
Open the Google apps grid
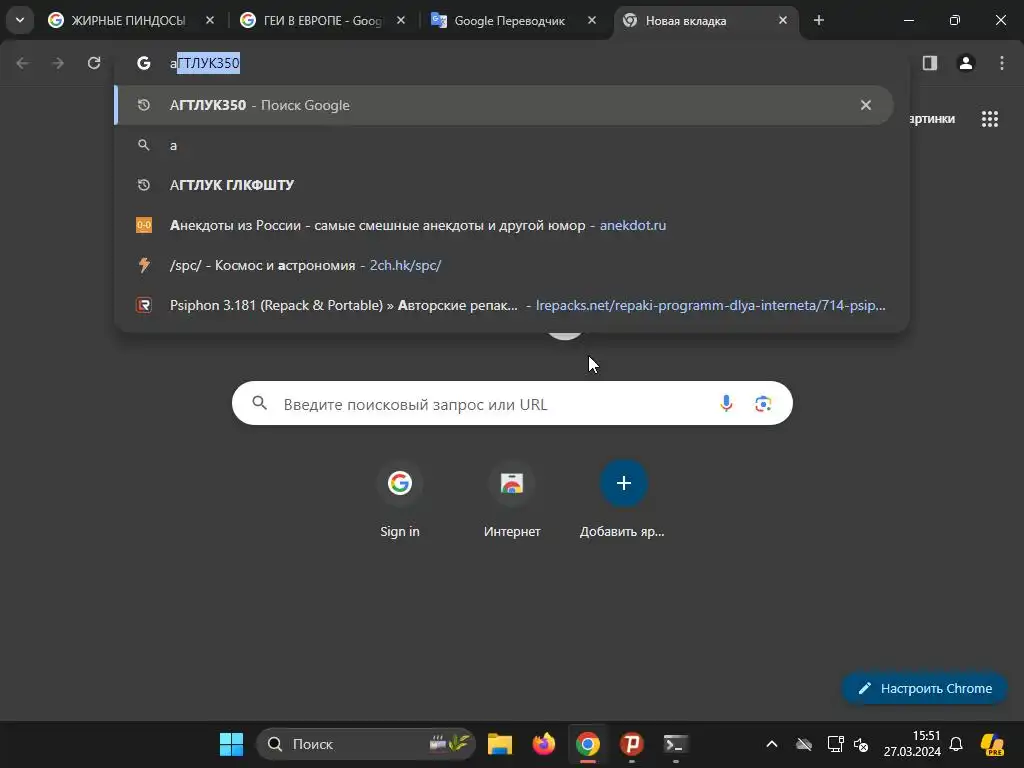990,119
